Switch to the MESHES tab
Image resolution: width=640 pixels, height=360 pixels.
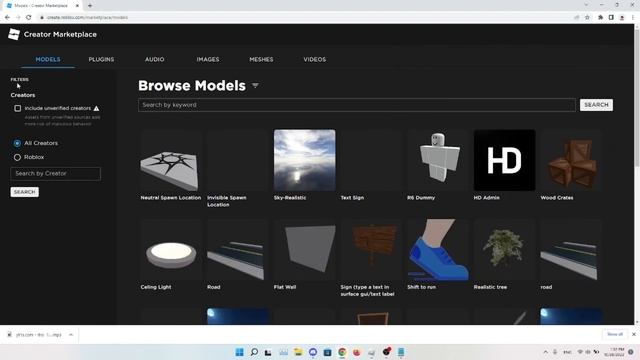click(261, 60)
